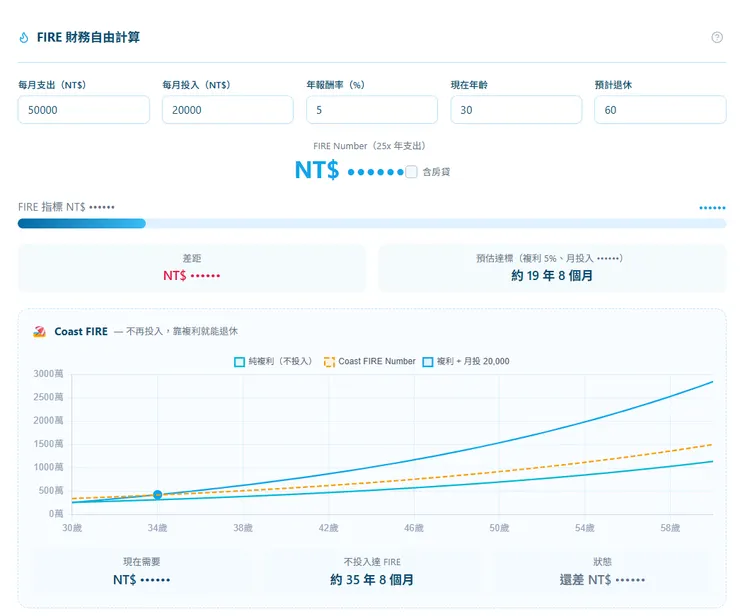Click the FIRE progress bar
The image size is (740, 616).
point(372,223)
